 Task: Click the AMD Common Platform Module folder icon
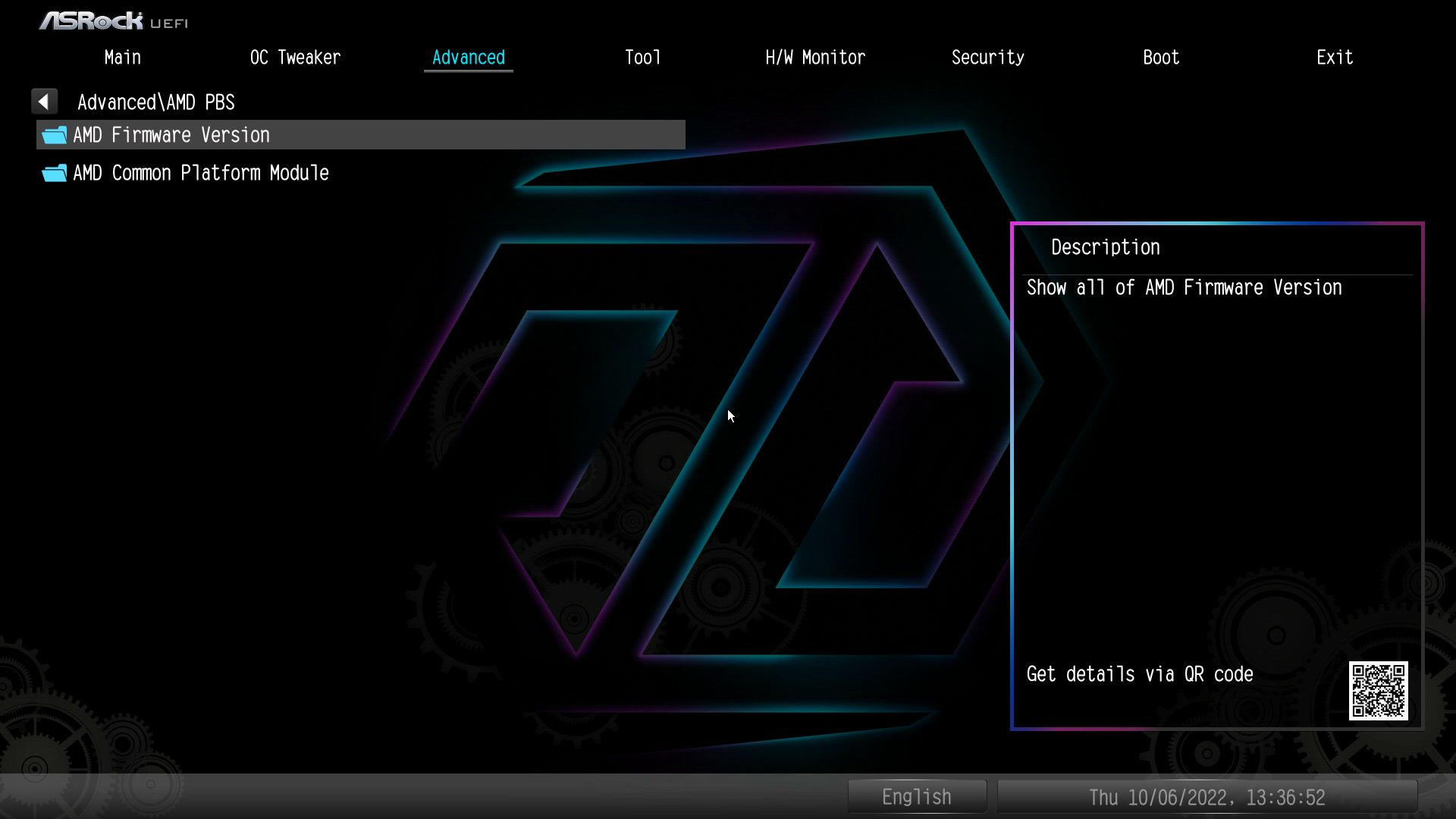(x=54, y=174)
